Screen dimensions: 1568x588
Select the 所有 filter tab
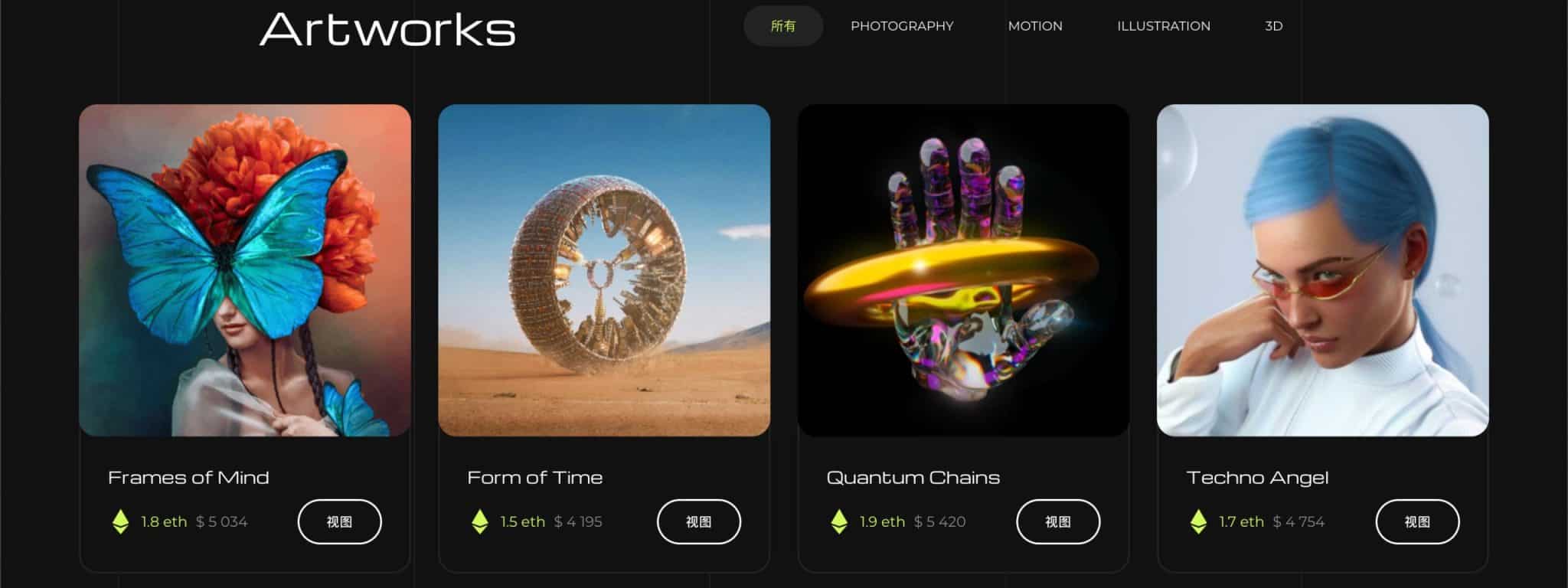[x=783, y=26]
